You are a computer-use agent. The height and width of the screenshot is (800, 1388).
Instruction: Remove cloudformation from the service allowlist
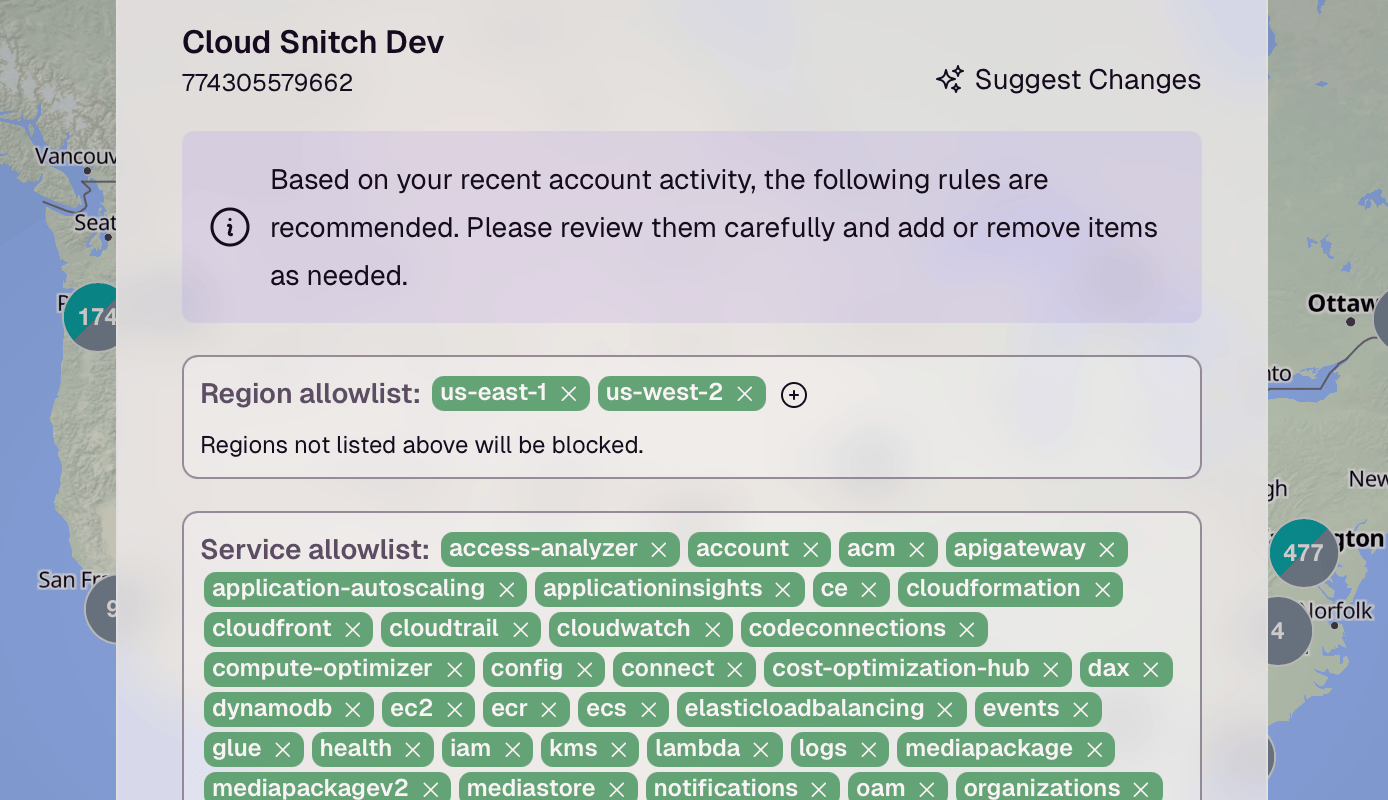(x=1101, y=589)
